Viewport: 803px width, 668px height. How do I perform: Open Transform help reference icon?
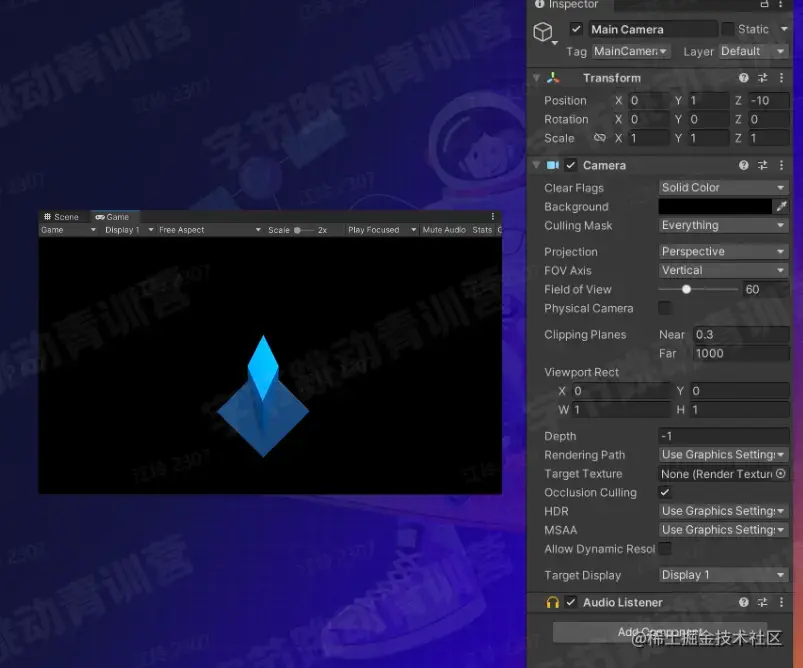[744, 78]
